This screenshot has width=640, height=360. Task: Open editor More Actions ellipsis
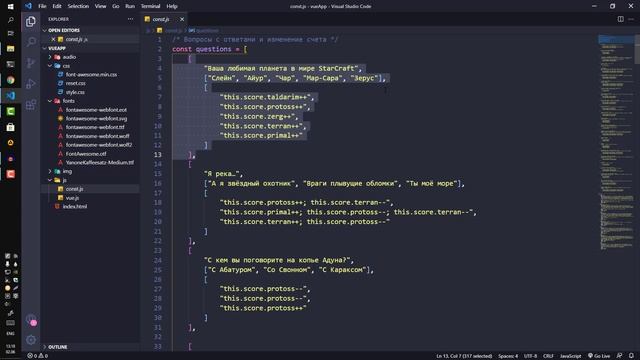[631, 19]
